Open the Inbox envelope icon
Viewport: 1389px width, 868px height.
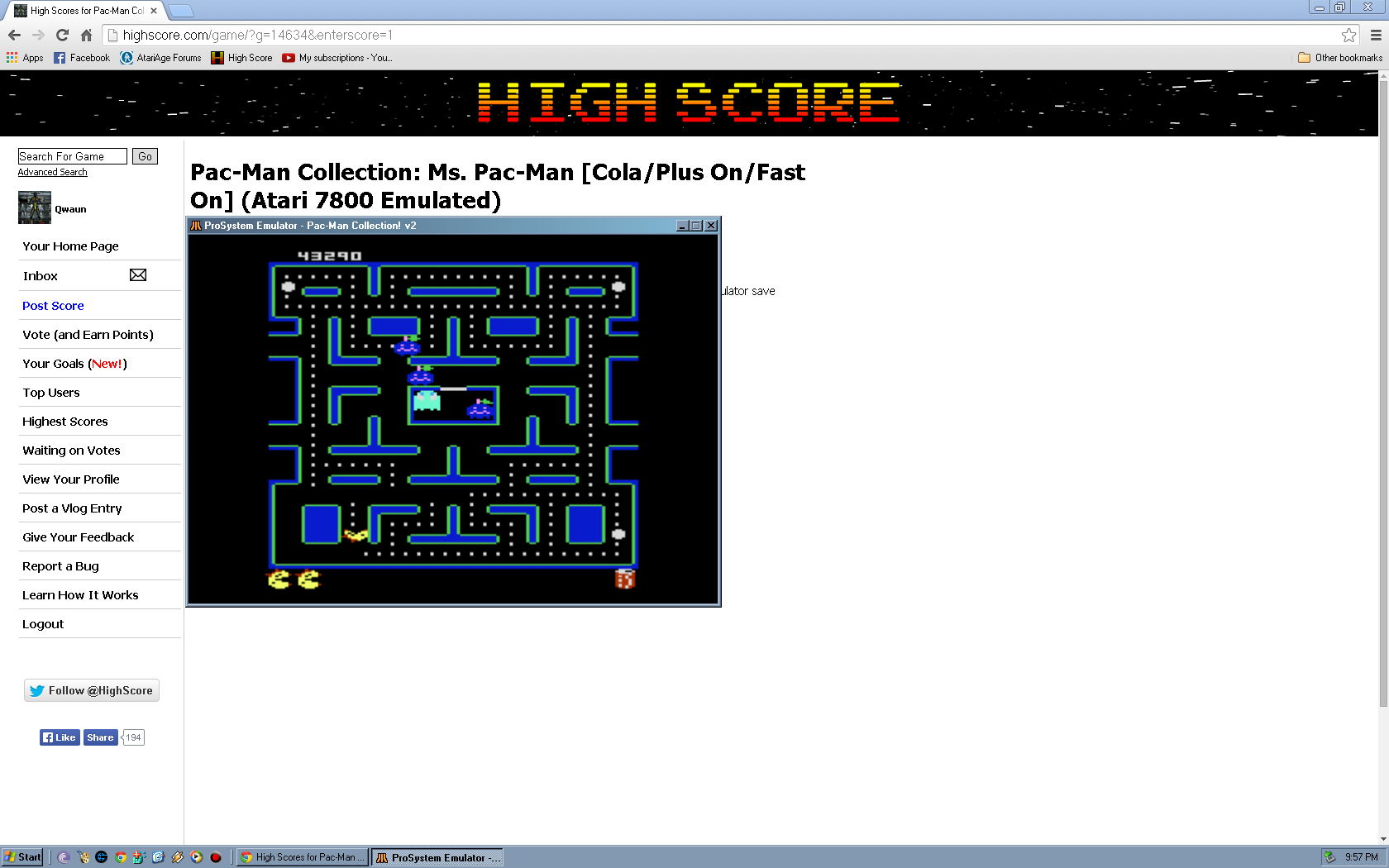pos(138,275)
